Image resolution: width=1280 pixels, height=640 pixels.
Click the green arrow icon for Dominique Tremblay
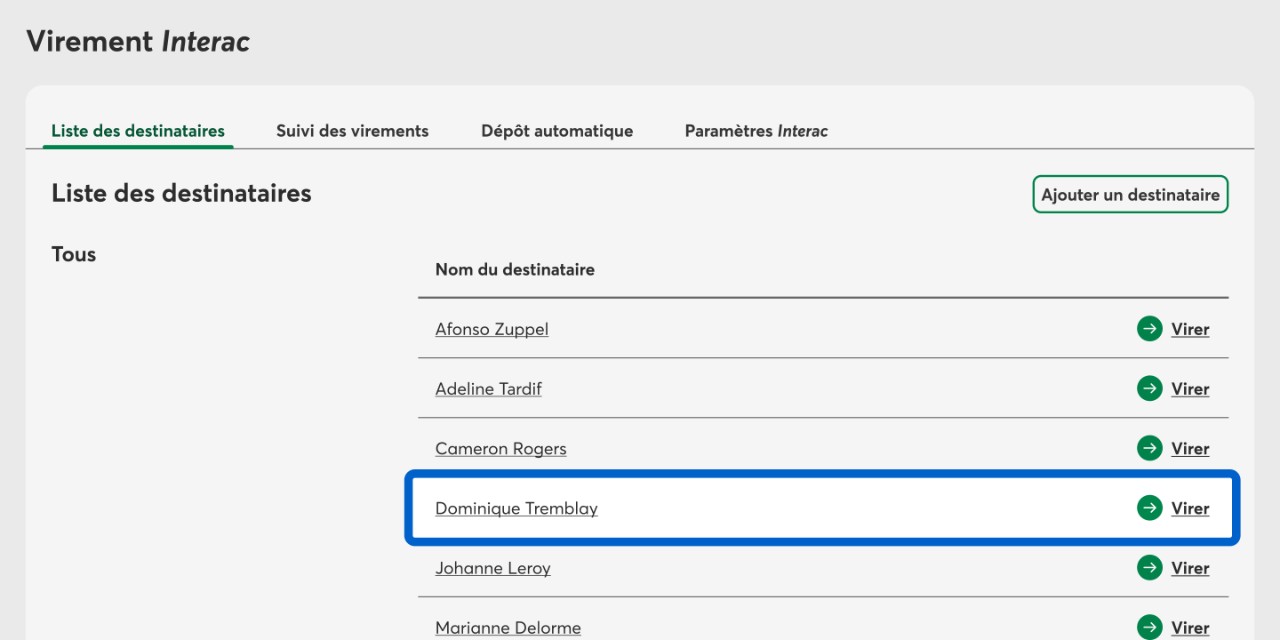tap(1149, 508)
